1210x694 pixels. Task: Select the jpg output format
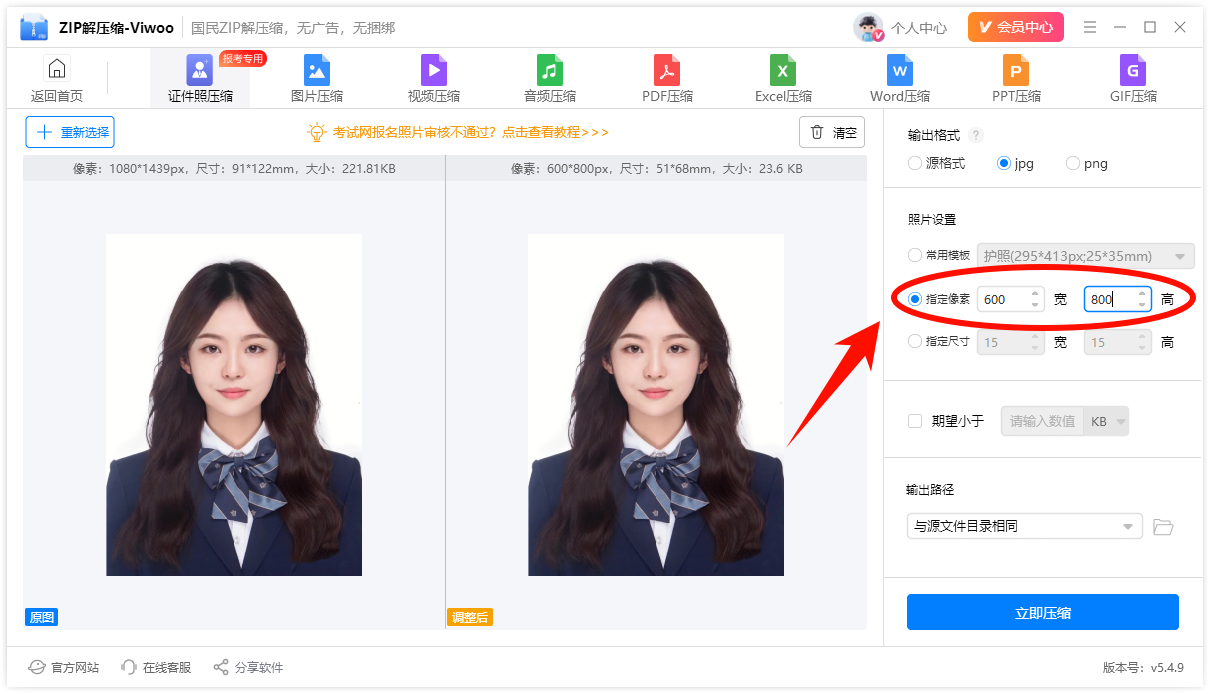1004,163
